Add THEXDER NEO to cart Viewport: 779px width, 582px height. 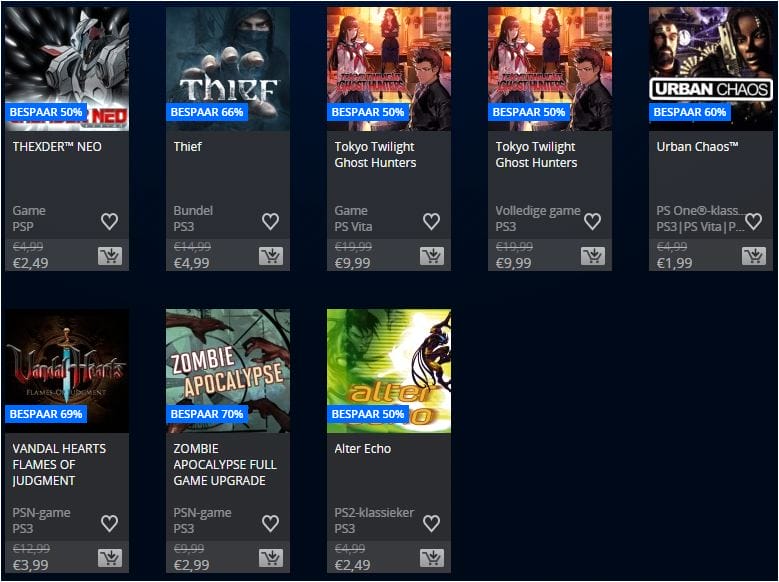[x=110, y=256]
